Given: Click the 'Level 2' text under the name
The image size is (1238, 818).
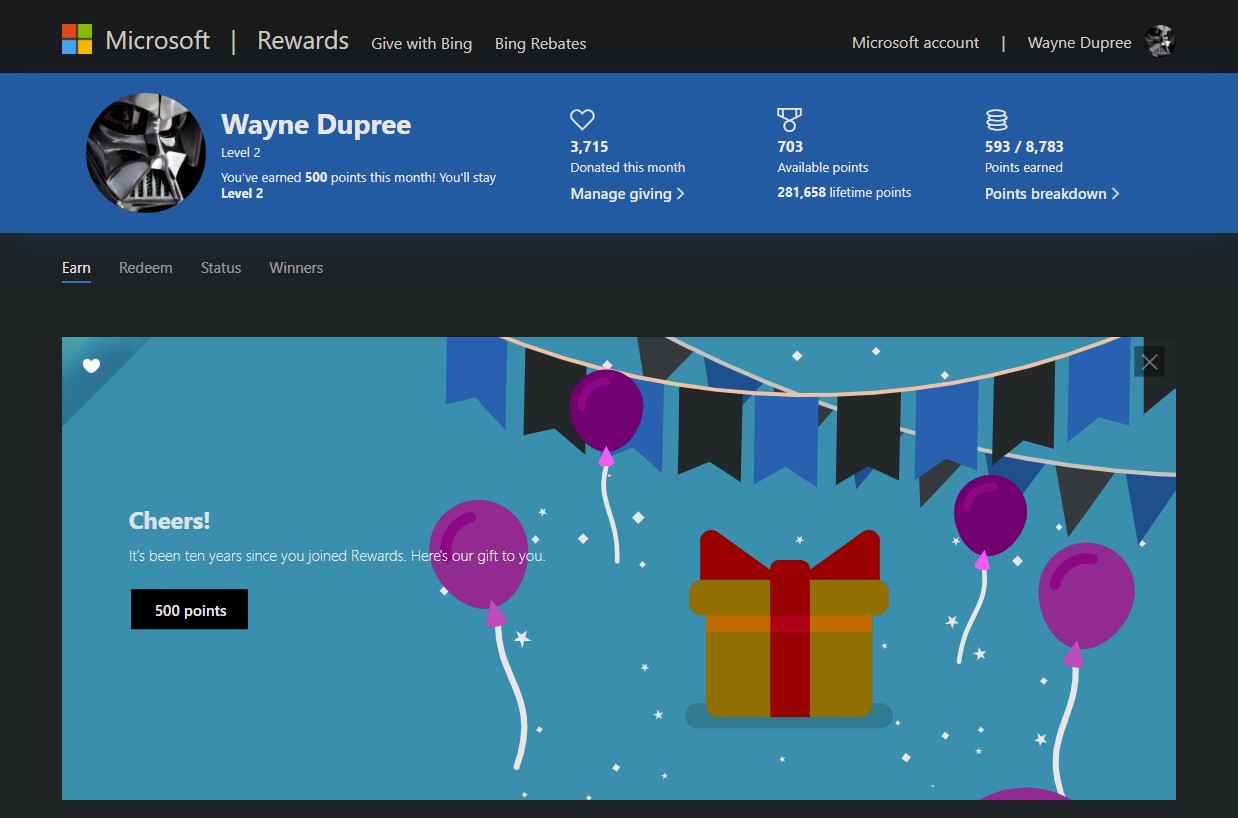Looking at the screenshot, I should [241, 153].
